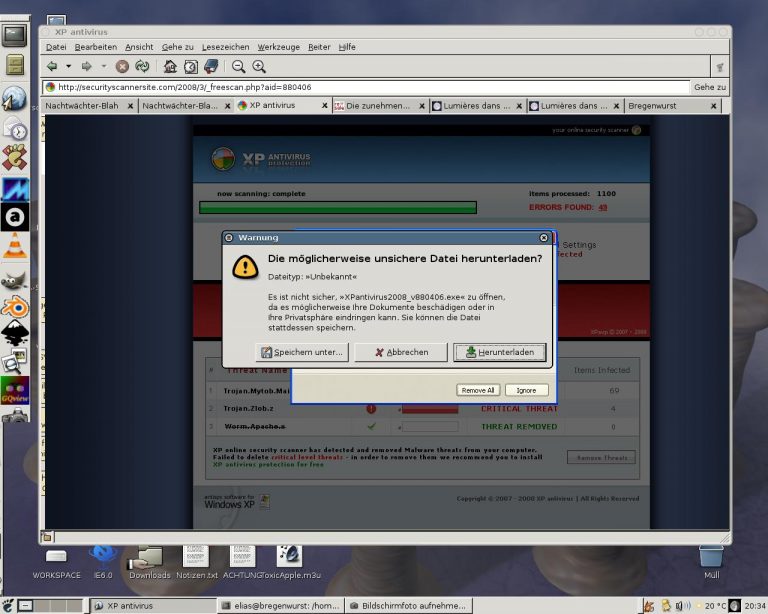768x614 pixels.
Task: Open the Ansicht menu
Action: pos(139,47)
